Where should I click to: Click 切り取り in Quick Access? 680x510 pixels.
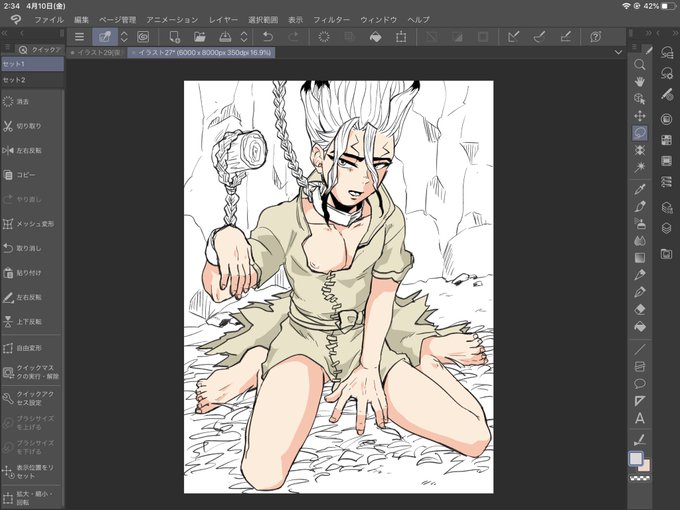pos(31,126)
